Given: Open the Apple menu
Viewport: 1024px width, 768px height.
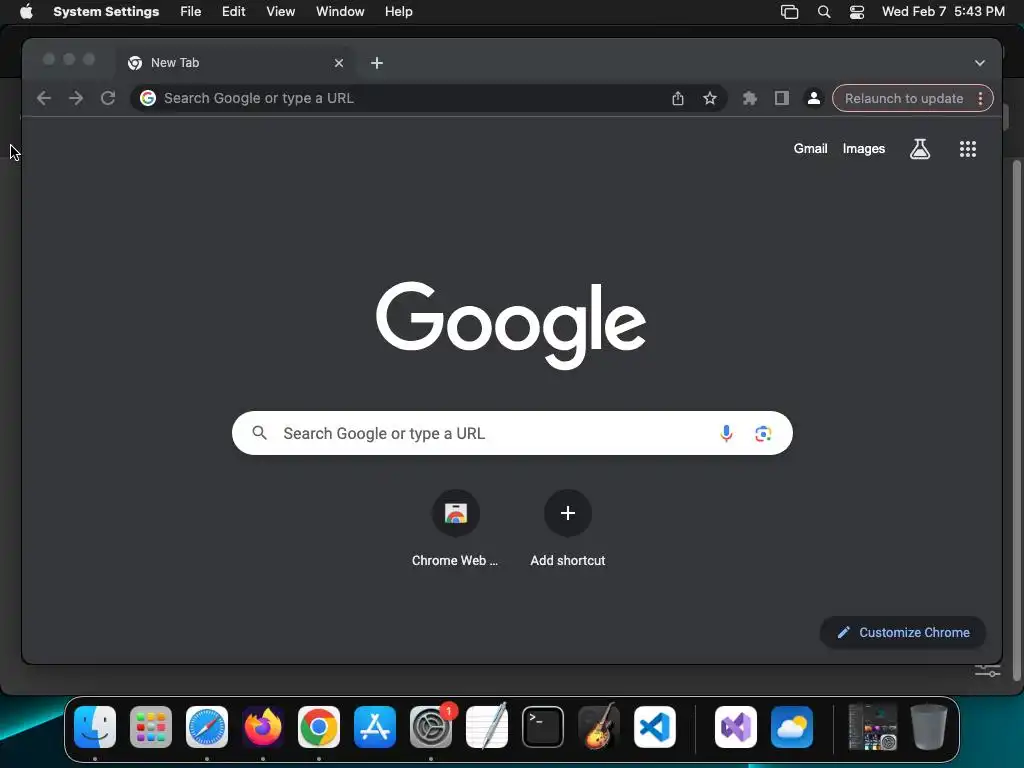Looking at the screenshot, I should tap(26, 12).
